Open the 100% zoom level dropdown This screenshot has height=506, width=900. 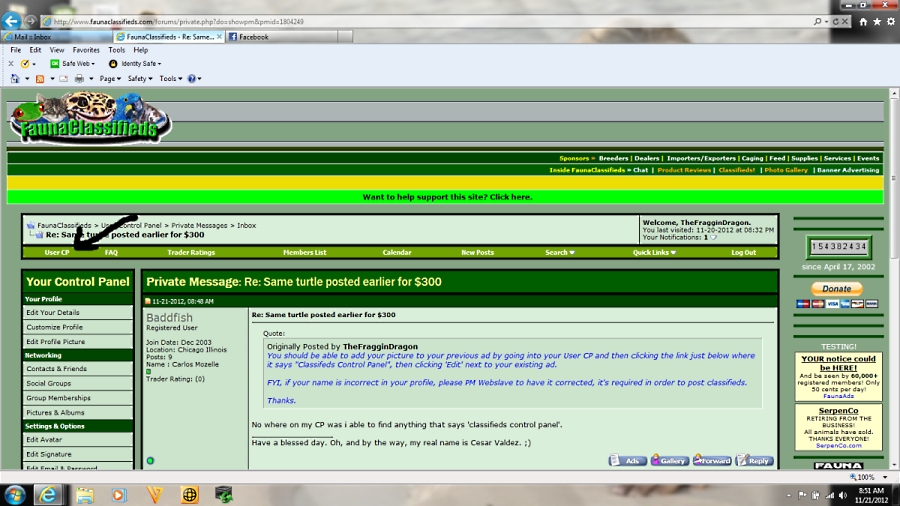tap(885, 477)
